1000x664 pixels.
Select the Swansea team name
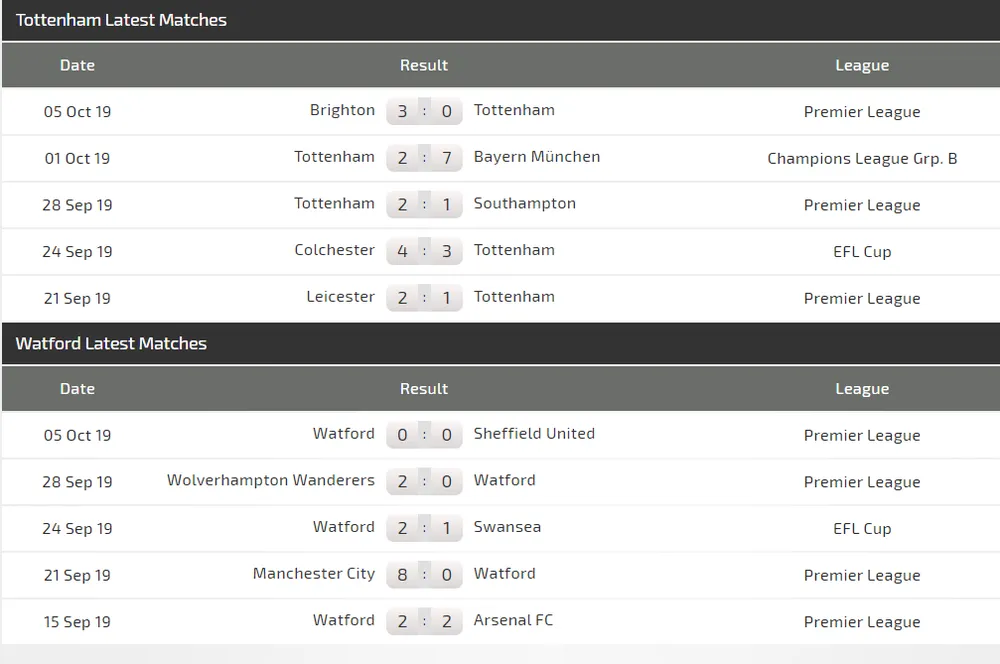point(507,527)
